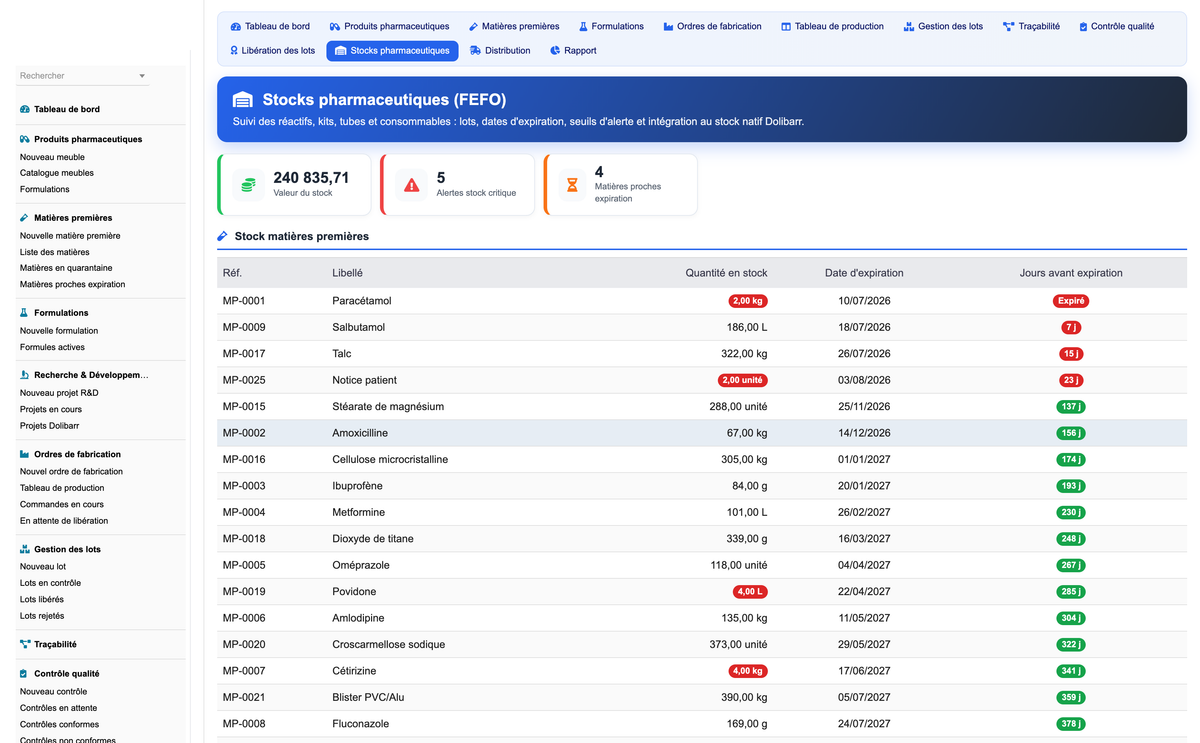Open Catalogue meubles in sidebar

57,173
